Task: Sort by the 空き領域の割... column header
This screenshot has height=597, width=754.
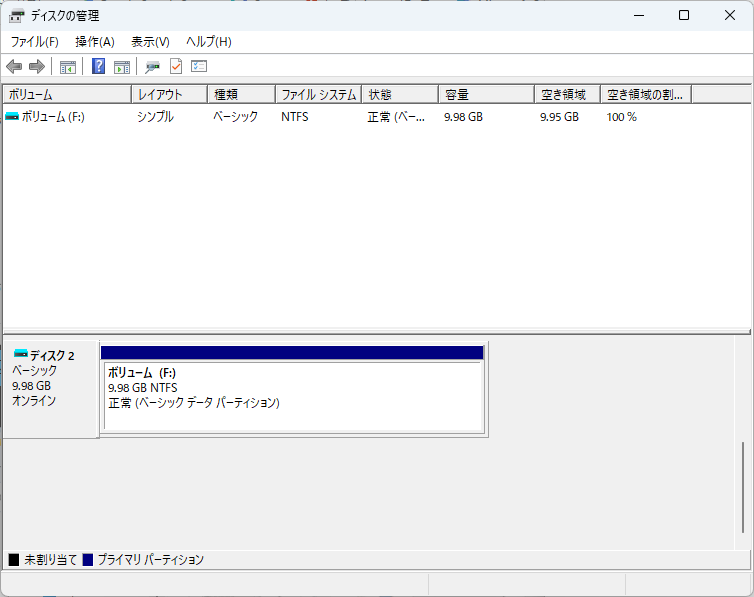Action: pos(646,95)
